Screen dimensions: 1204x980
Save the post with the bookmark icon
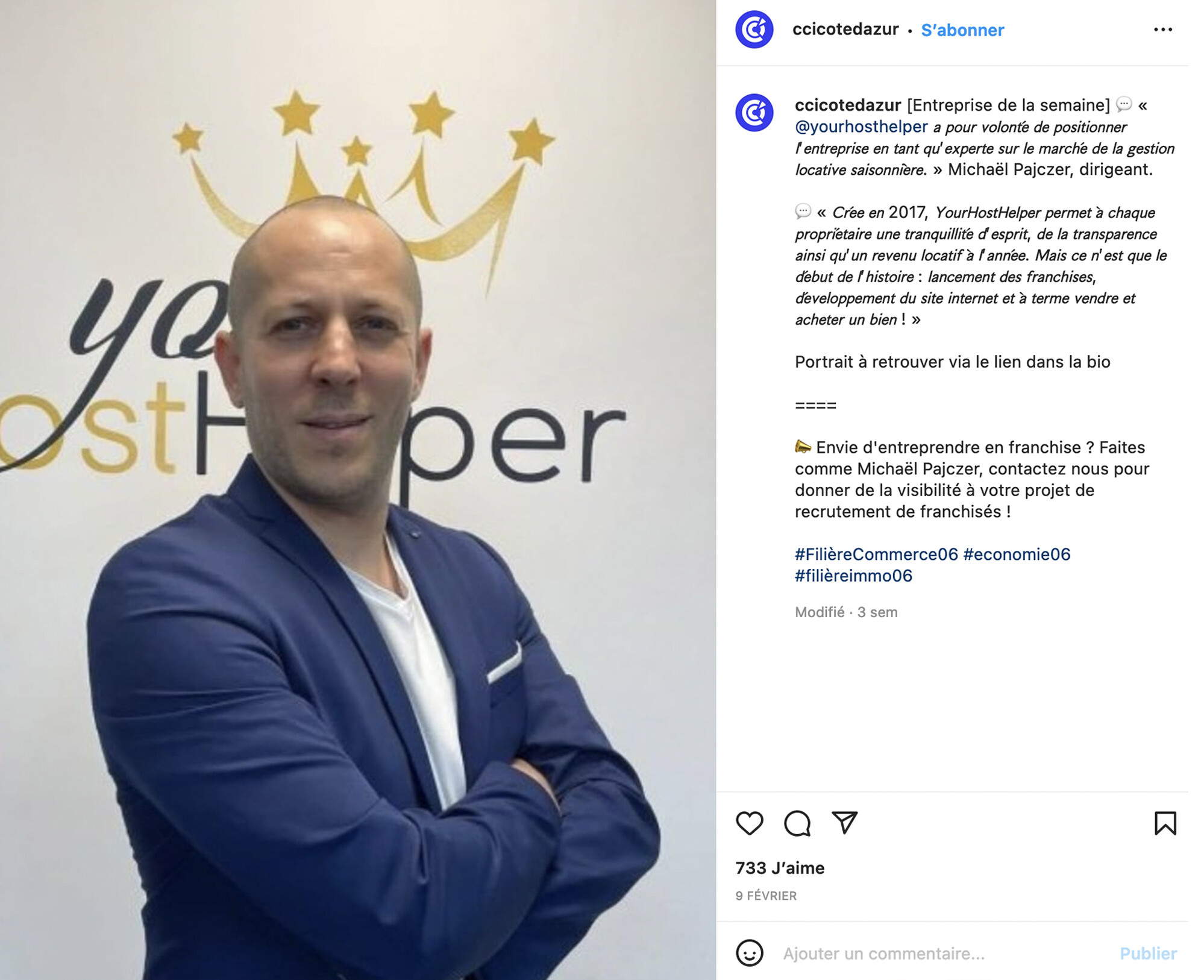tap(1165, 823)
